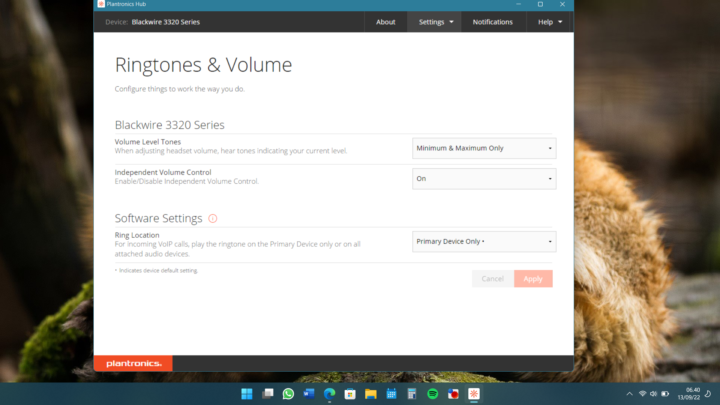Screen dimensions: 720x405
Task: Click the Ringtones & Volume heading
Action: click(x=203, y=65)
